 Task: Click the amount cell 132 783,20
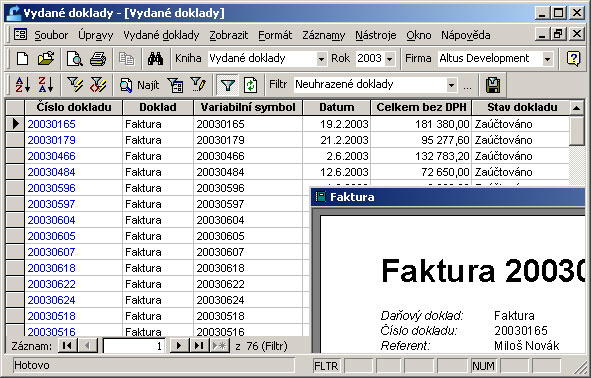[x=421, y=156]
